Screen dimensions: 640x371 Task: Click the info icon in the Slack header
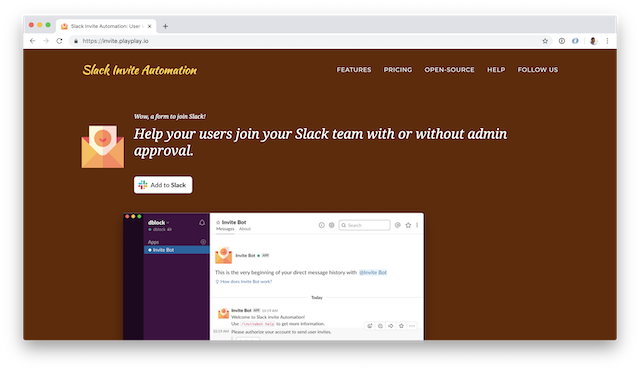pyautogui.click(x=322, y=225)
